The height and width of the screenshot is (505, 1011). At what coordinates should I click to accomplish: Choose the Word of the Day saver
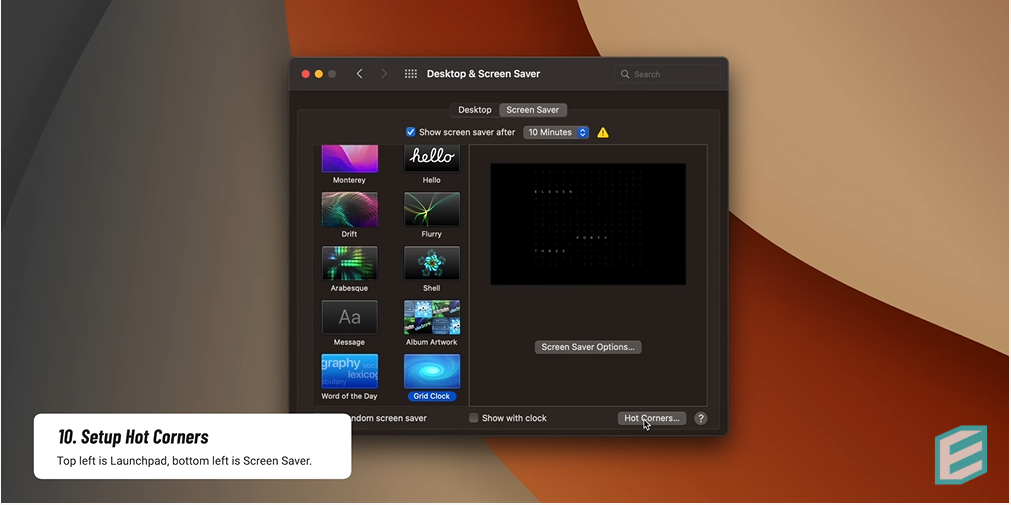point(349,371)
